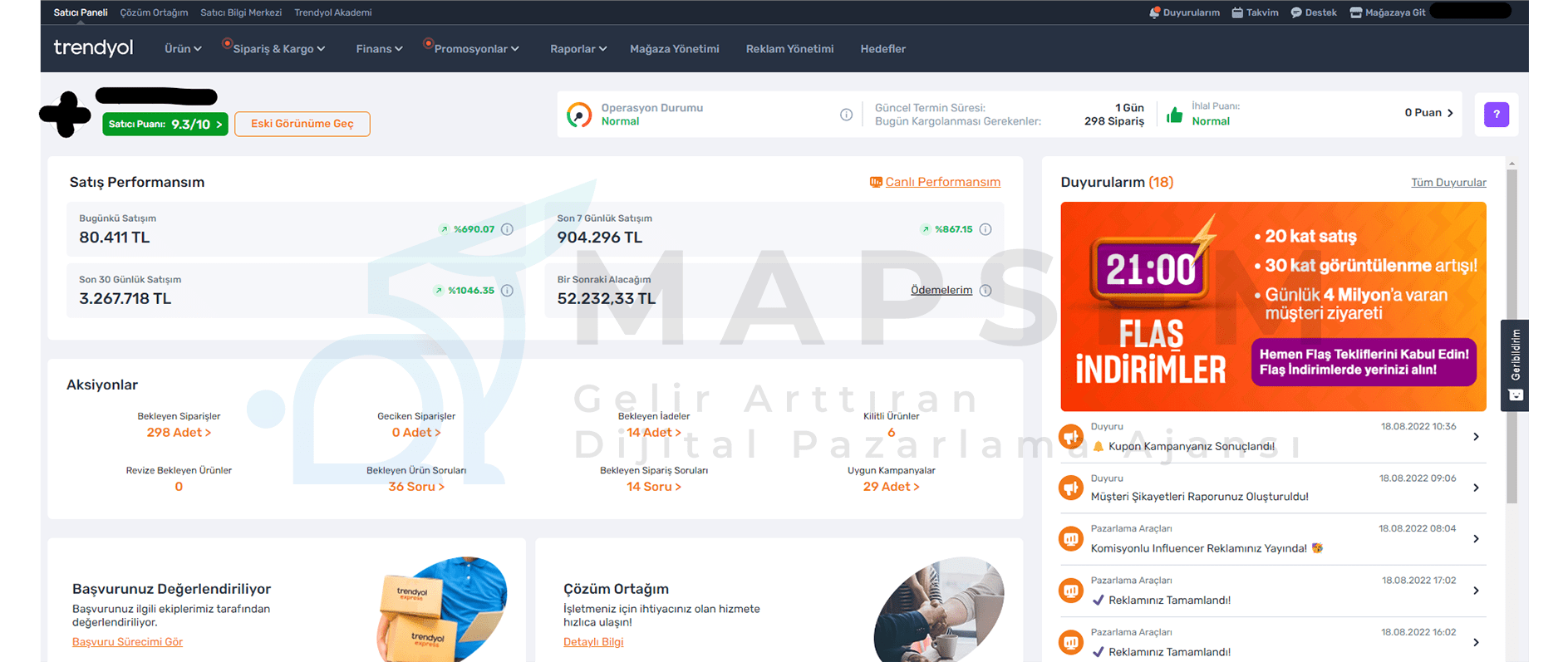Click megaphone icon of Müşteri Şikayetleri announcement
This screenshot has height=662, width=1568.
point(1071,488)
